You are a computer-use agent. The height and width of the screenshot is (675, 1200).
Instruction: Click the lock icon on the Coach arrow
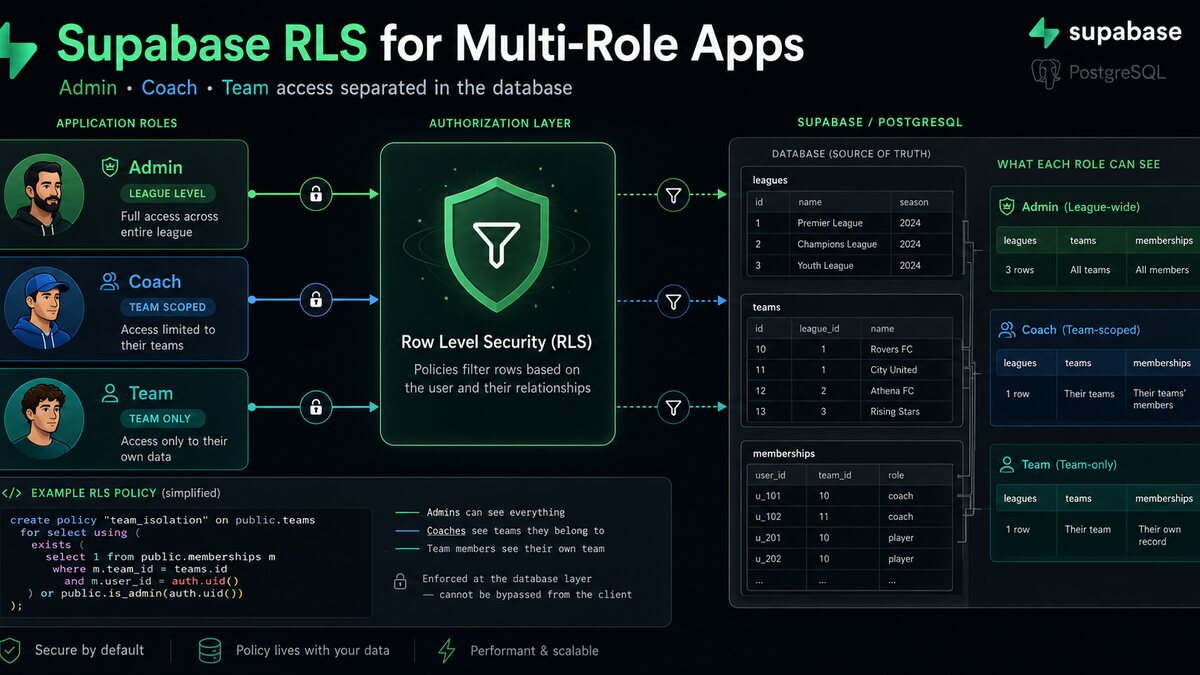[x=316, y=299]
